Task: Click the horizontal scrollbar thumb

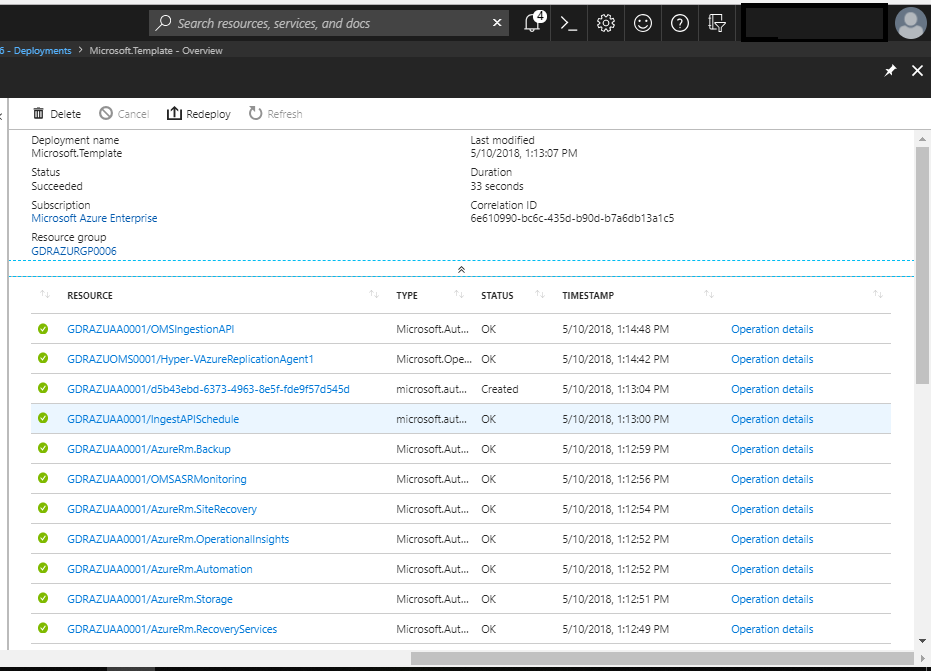Action: 662,658
